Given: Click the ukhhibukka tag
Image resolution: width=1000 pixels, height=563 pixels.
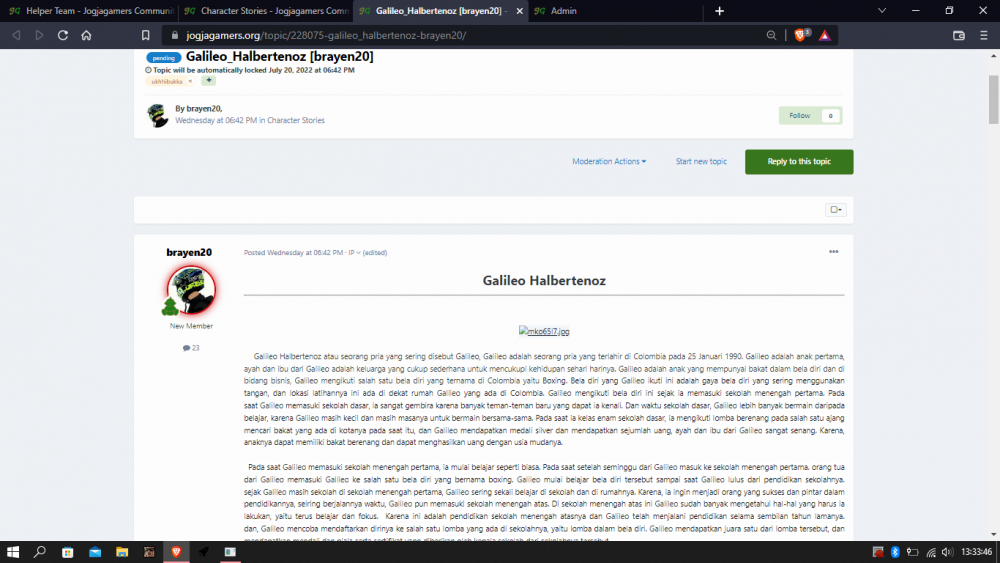Looking at the screenshot, I should 166,82.
